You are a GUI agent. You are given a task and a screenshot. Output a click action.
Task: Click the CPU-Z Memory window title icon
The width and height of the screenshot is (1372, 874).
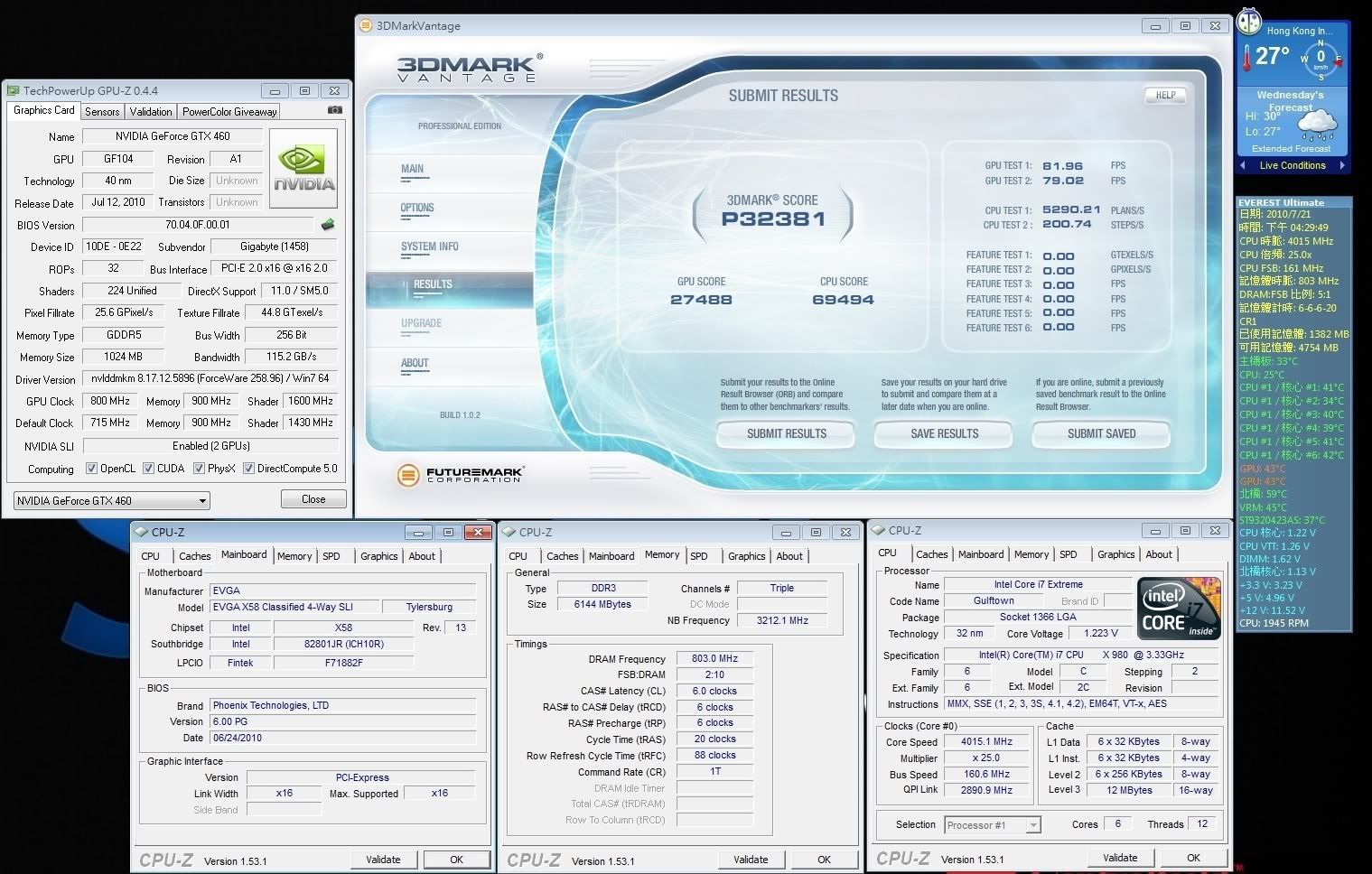(509, 533)
